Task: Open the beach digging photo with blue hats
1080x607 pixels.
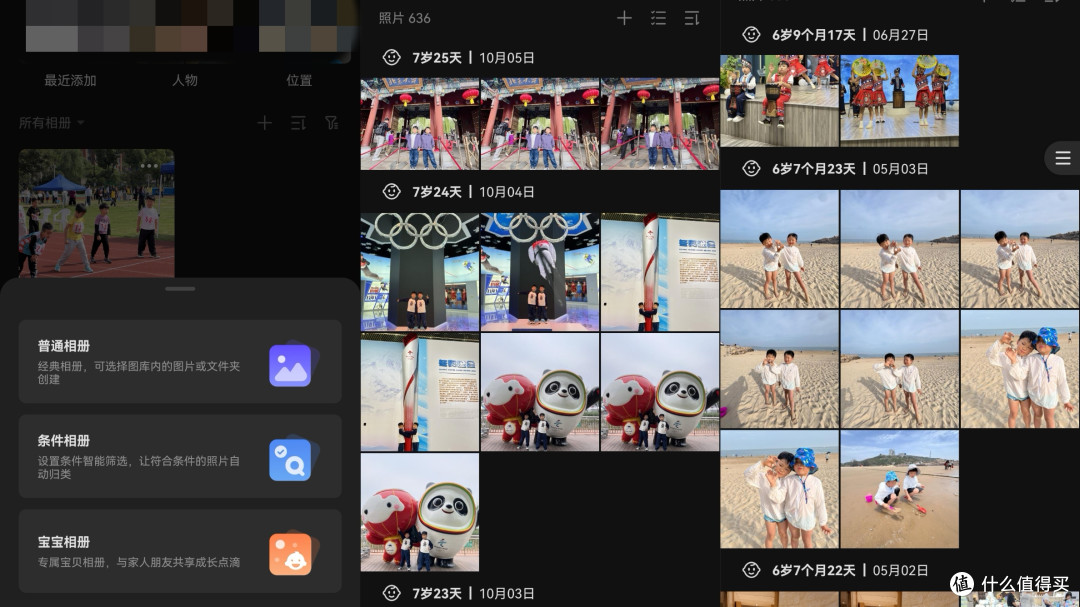Action: pyautogui.click(x=899, y=489)
